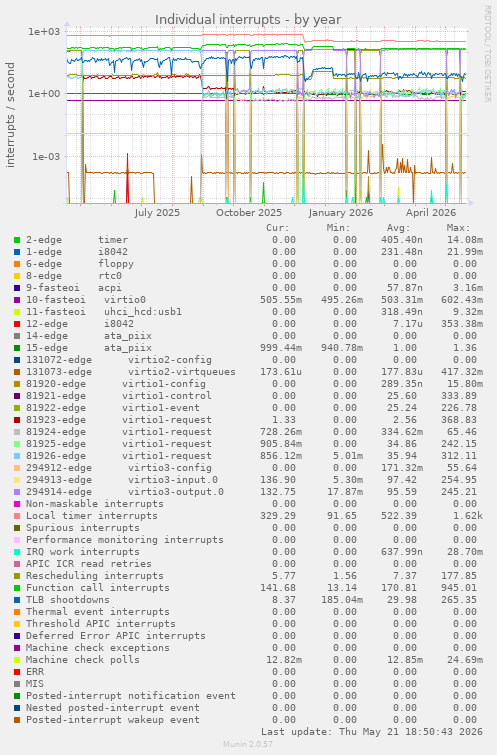497x755 pixels.
Task: Click the red swatch beside ERR
Action: tap(17, 672)
